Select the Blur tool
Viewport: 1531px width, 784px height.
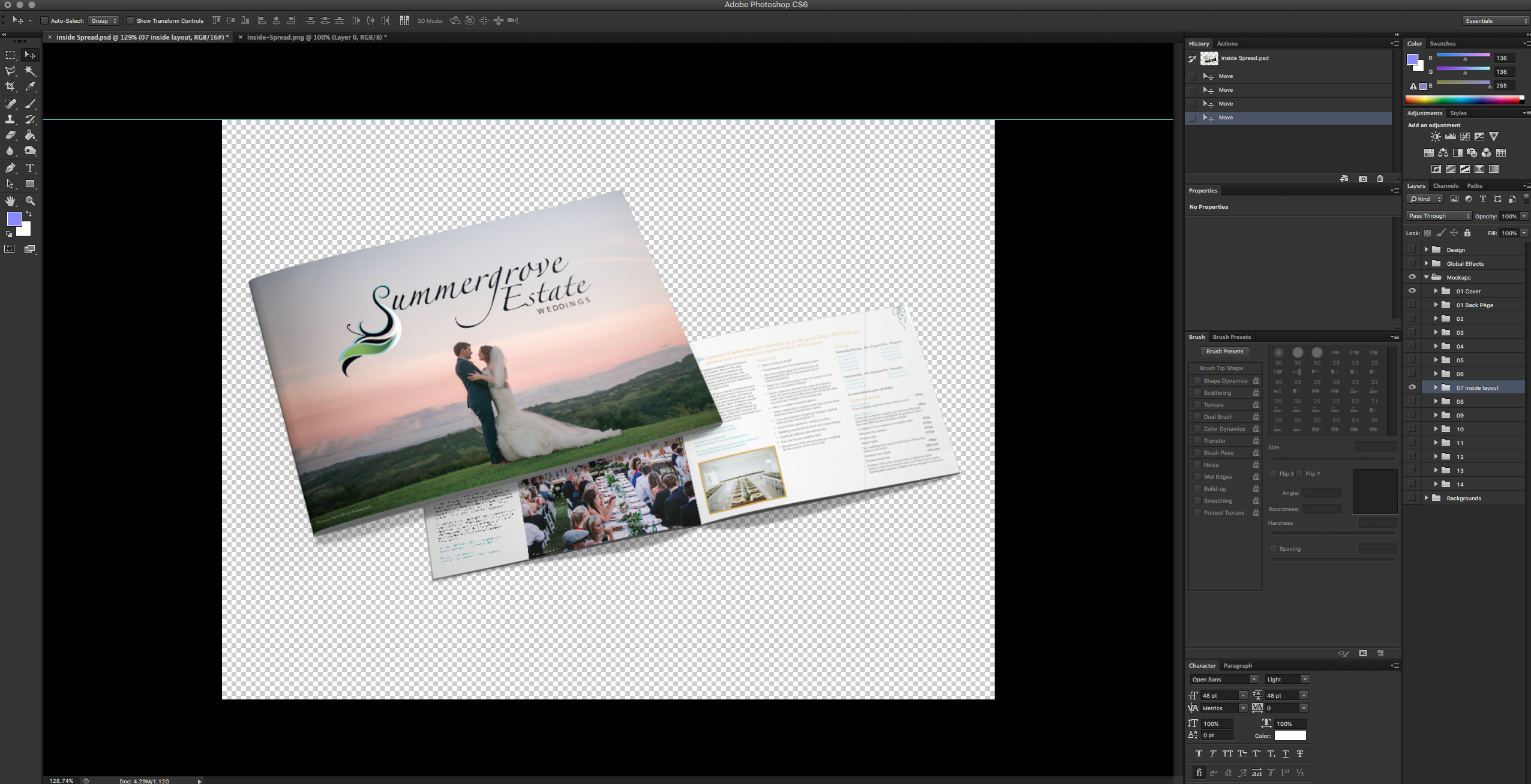(x=10, y=151)
